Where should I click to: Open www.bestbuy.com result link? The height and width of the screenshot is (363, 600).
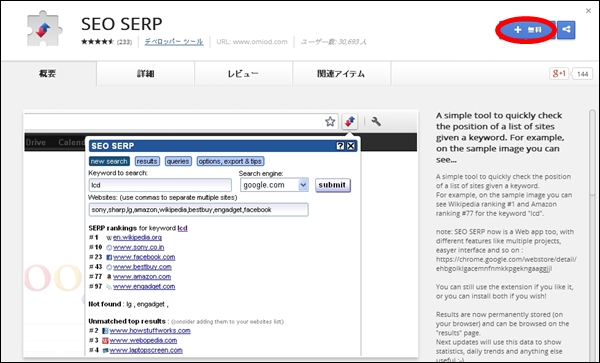(142, 267)
